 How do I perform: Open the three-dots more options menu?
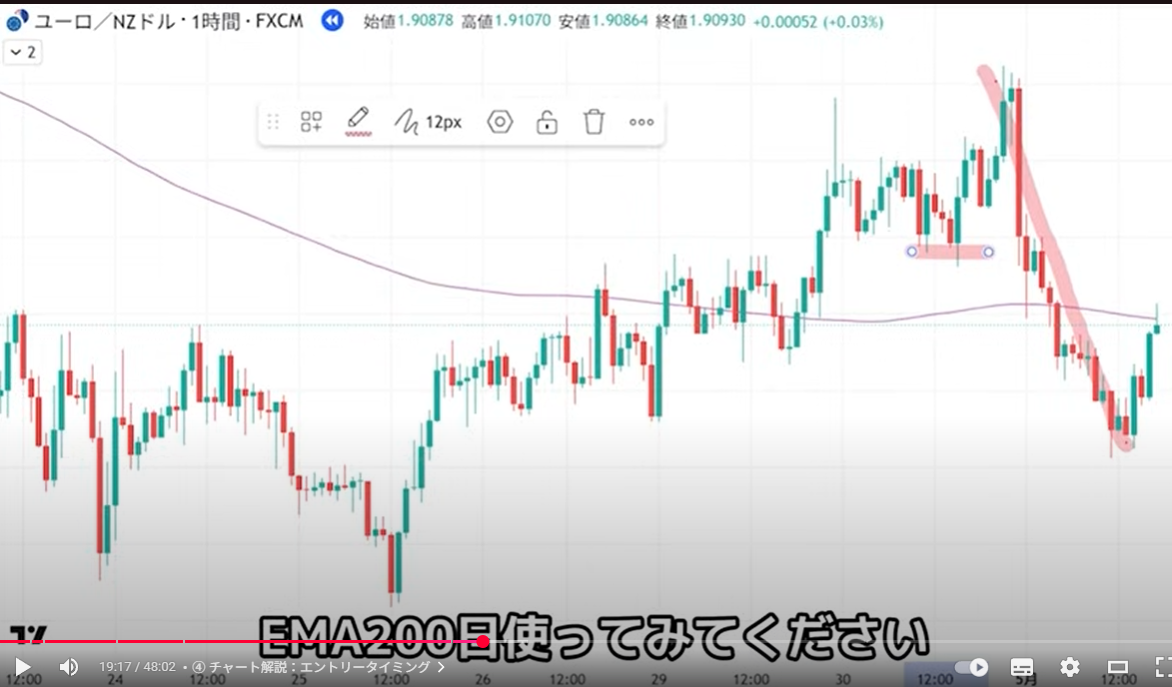tap(641, 122)
